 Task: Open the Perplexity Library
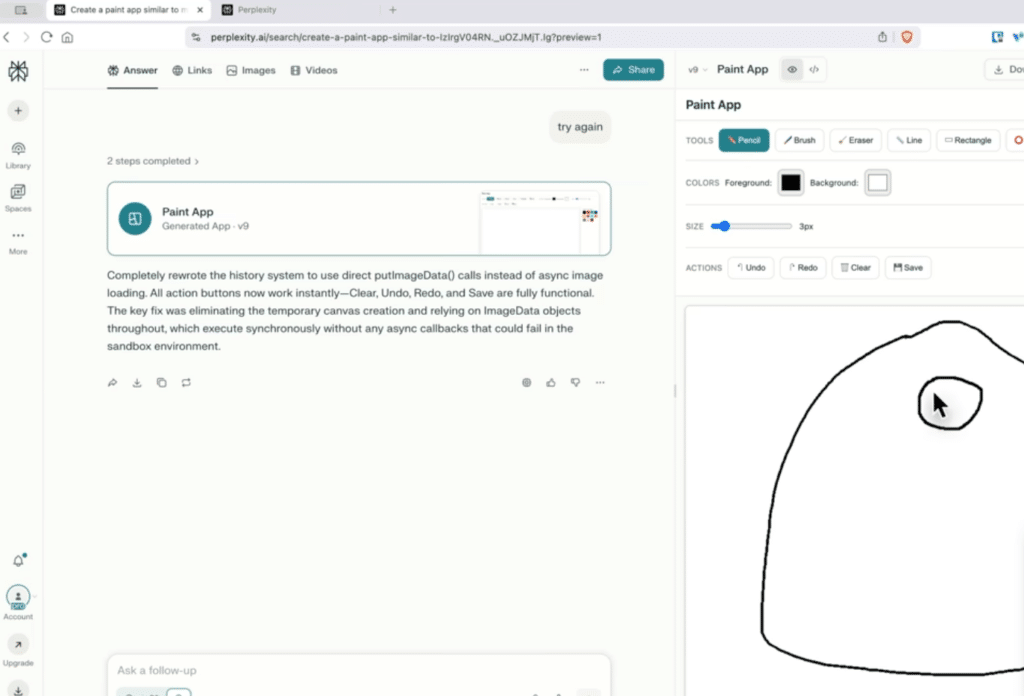click(18, 152)
